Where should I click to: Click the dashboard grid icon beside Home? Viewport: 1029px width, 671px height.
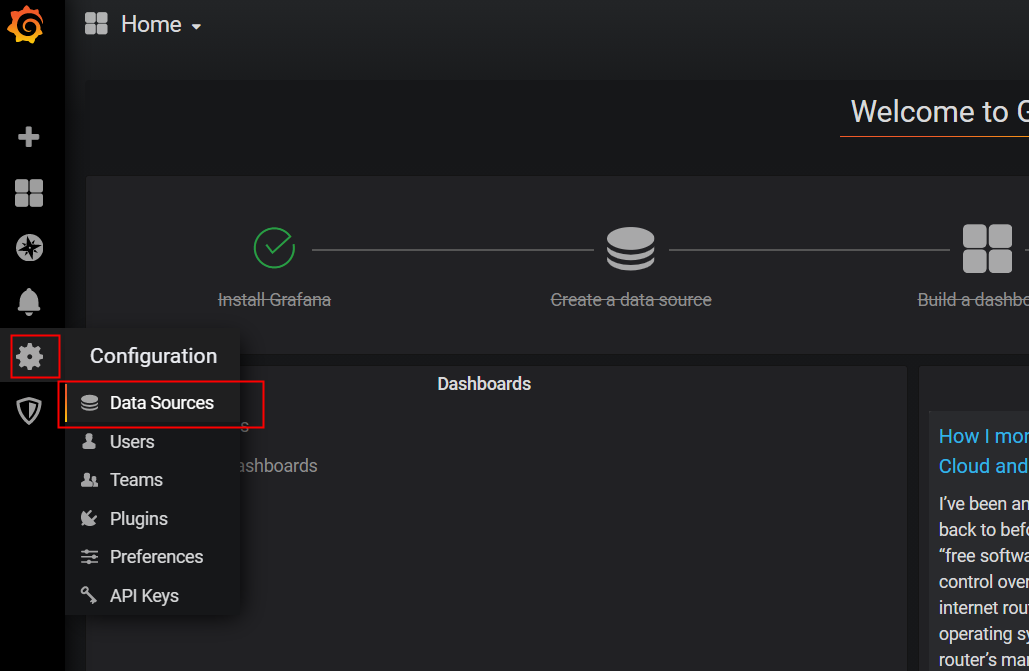pos(96,24)
